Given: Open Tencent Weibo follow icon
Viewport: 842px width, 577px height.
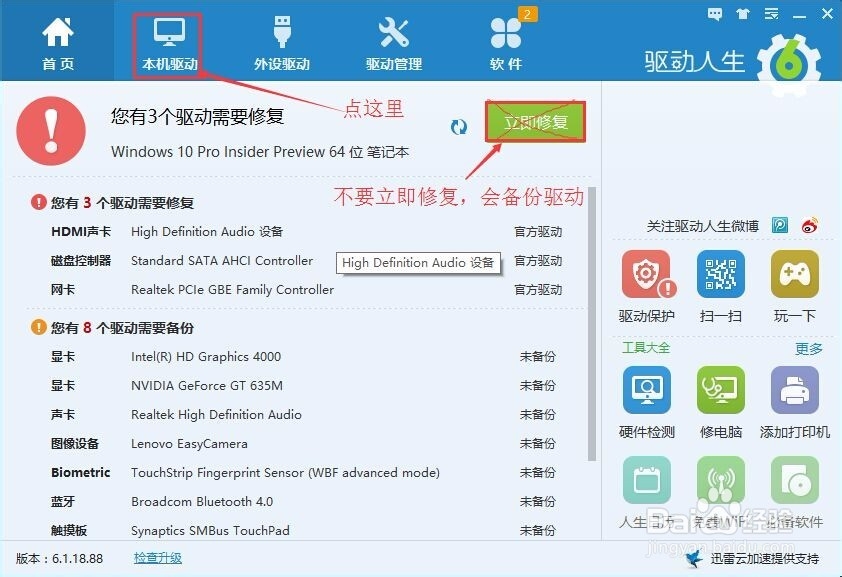Looking at the screenshot, I should click(780, 225).
